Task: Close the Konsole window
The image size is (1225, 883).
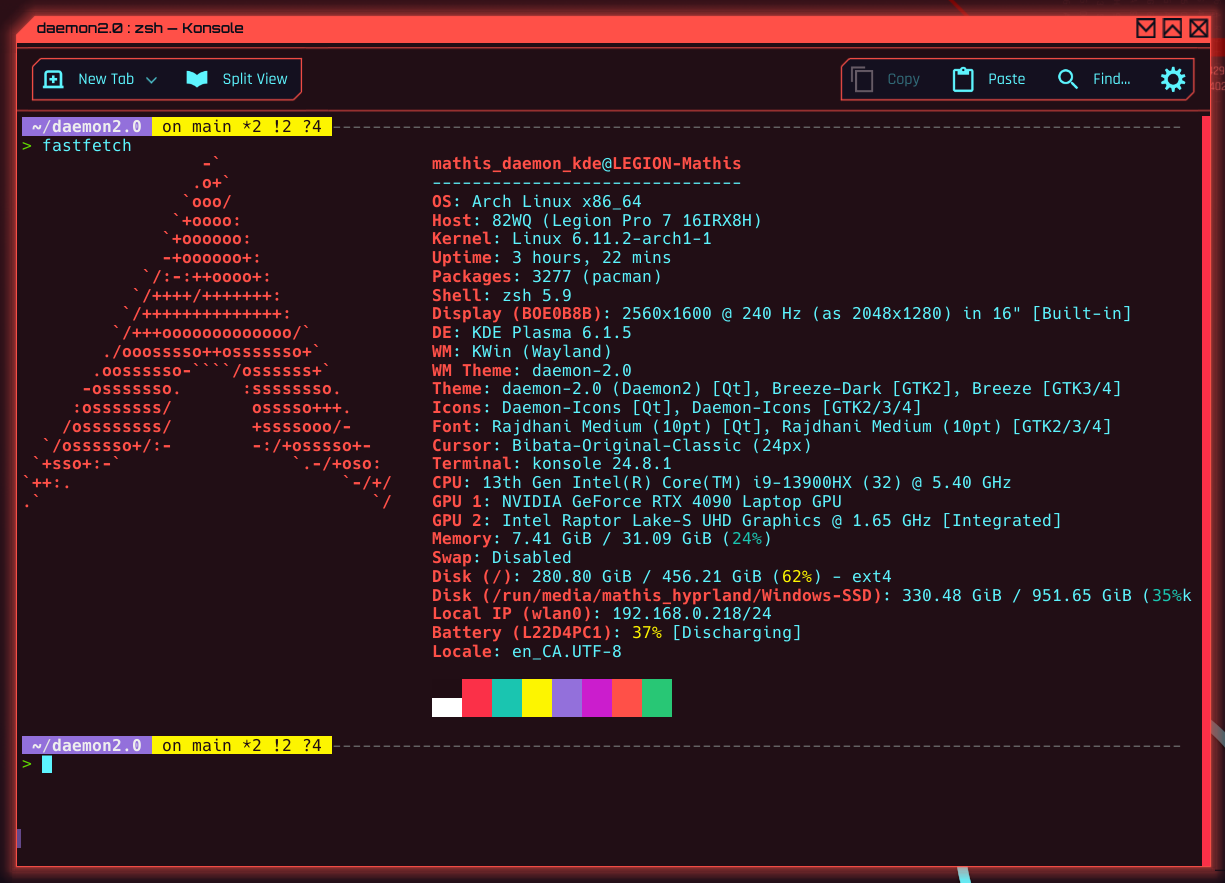Action: (x=1198, y=28)
